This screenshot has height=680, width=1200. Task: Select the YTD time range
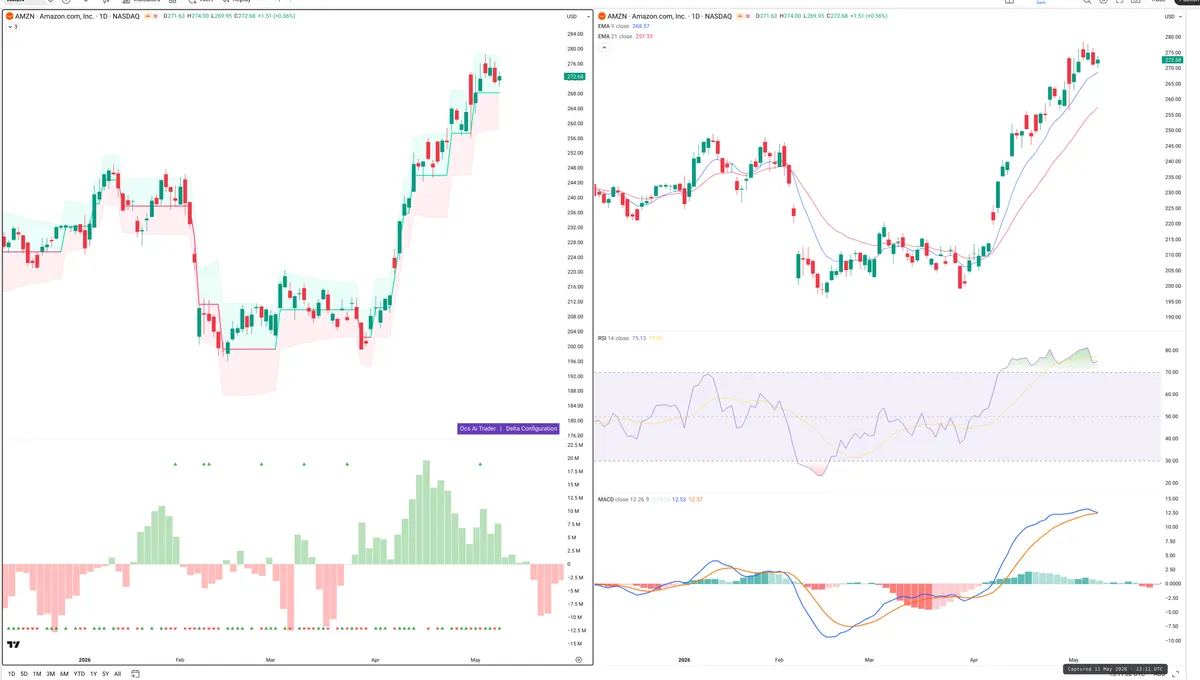point(79,674)
